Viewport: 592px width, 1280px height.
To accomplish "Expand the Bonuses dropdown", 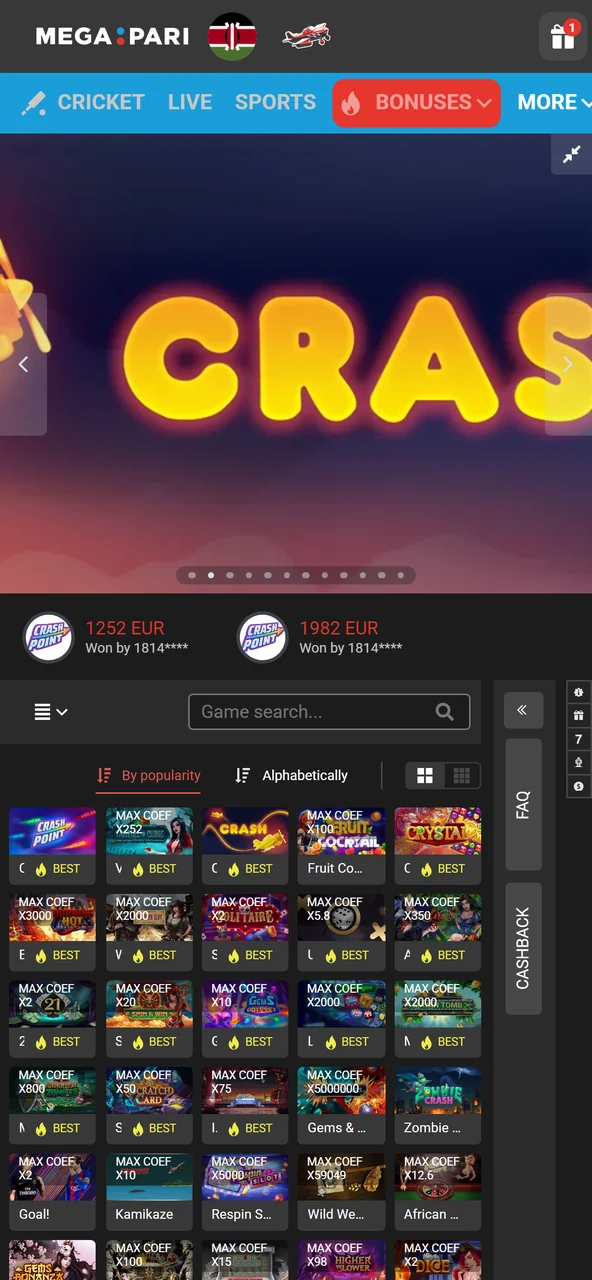I will tap(416, 102).
